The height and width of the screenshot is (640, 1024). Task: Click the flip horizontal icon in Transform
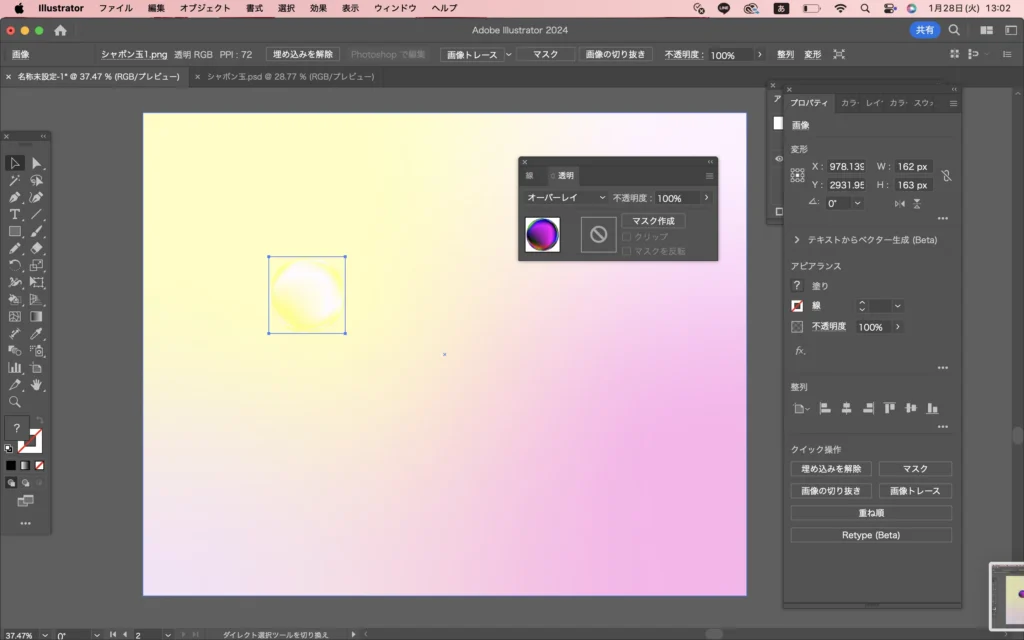coord(900,203)
